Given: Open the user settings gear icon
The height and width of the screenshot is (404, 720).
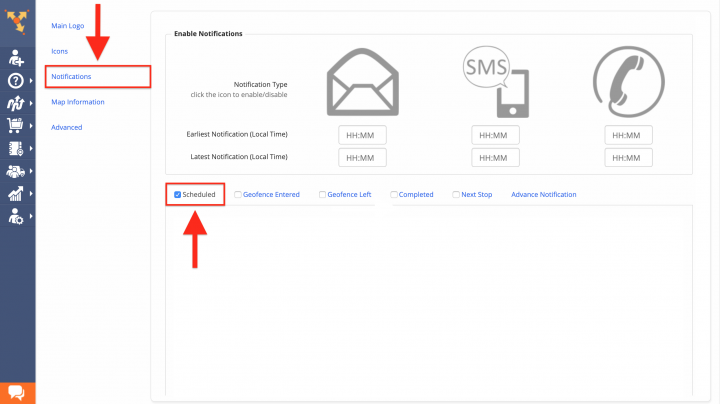Looking at the screenshot, I should point(16,216).
